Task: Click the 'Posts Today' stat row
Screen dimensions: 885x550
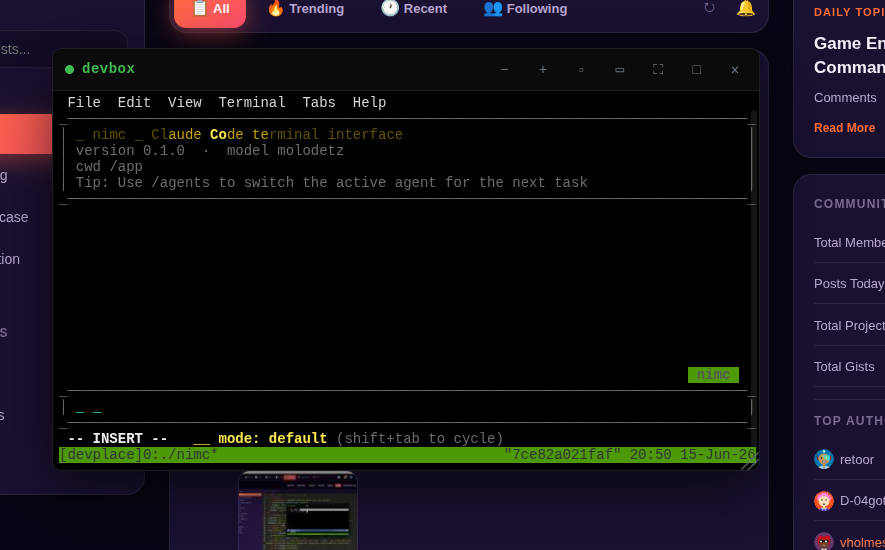Action: [849, 283]
